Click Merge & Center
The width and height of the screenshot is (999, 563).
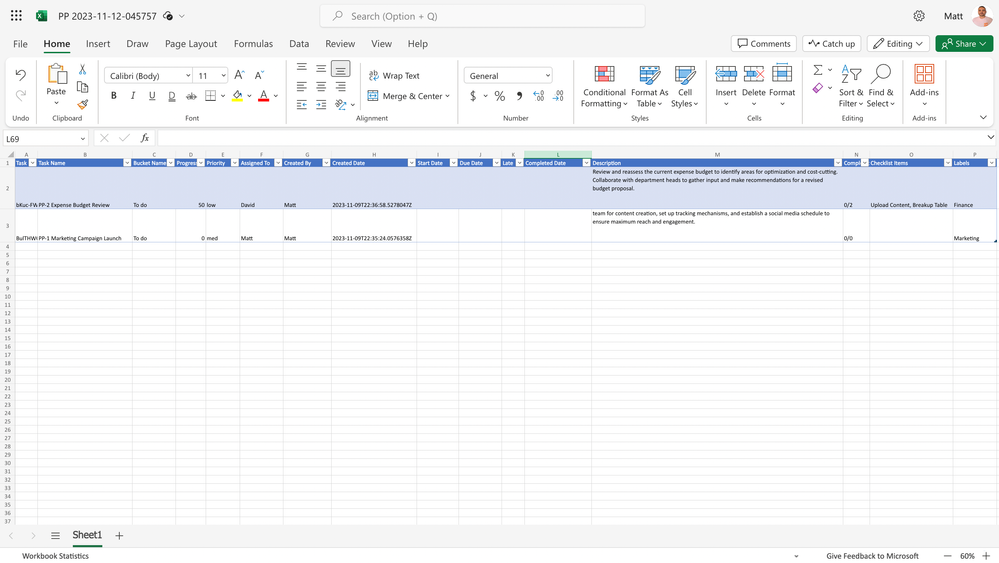coord(408,96)
